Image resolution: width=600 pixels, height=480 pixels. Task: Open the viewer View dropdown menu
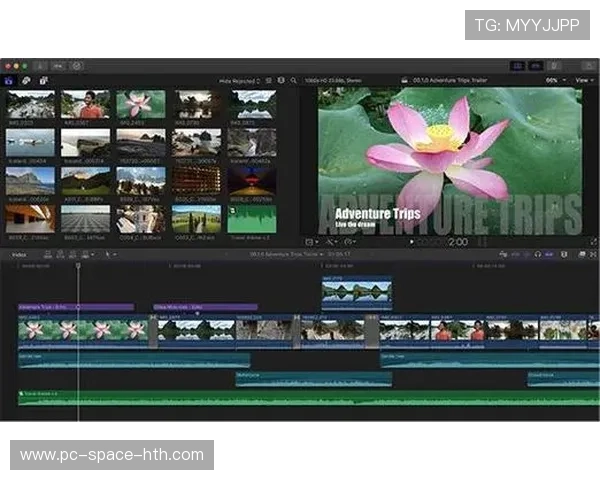(x=584, y=80)
